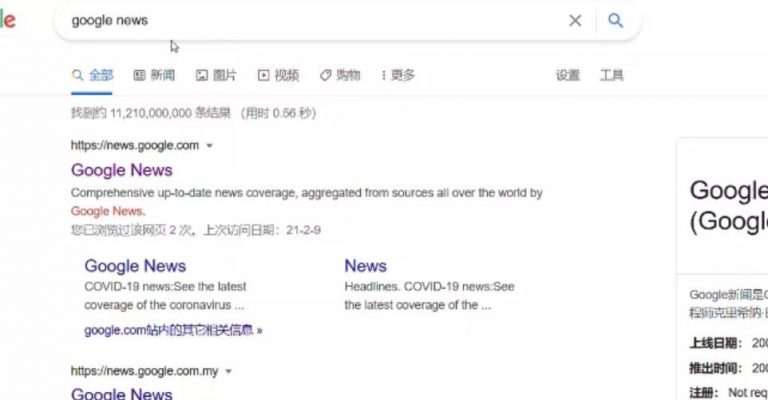Open the first Google News result title
This screenshot has width=768, height=400.
121,170
